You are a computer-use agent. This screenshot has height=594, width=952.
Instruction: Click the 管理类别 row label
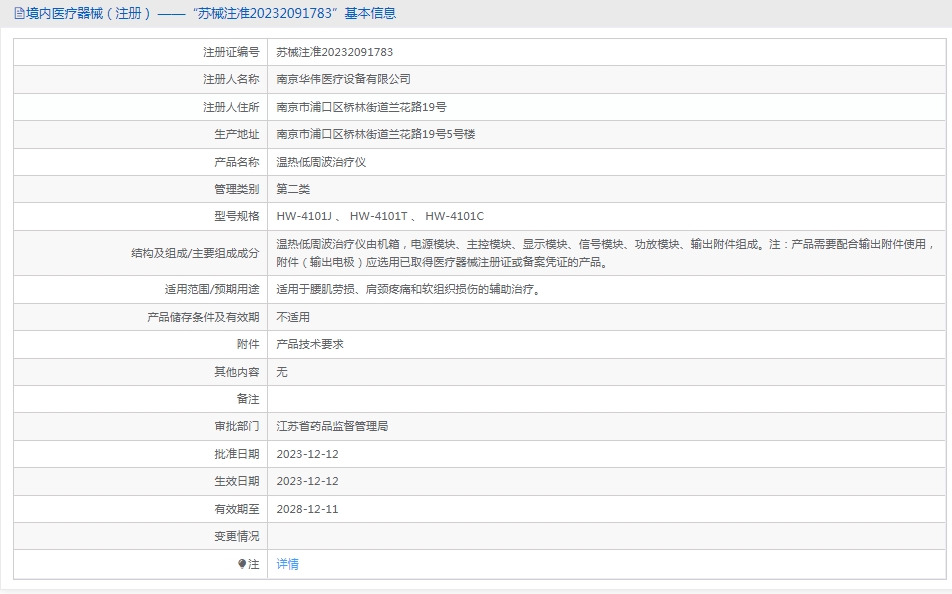point(237,189)
